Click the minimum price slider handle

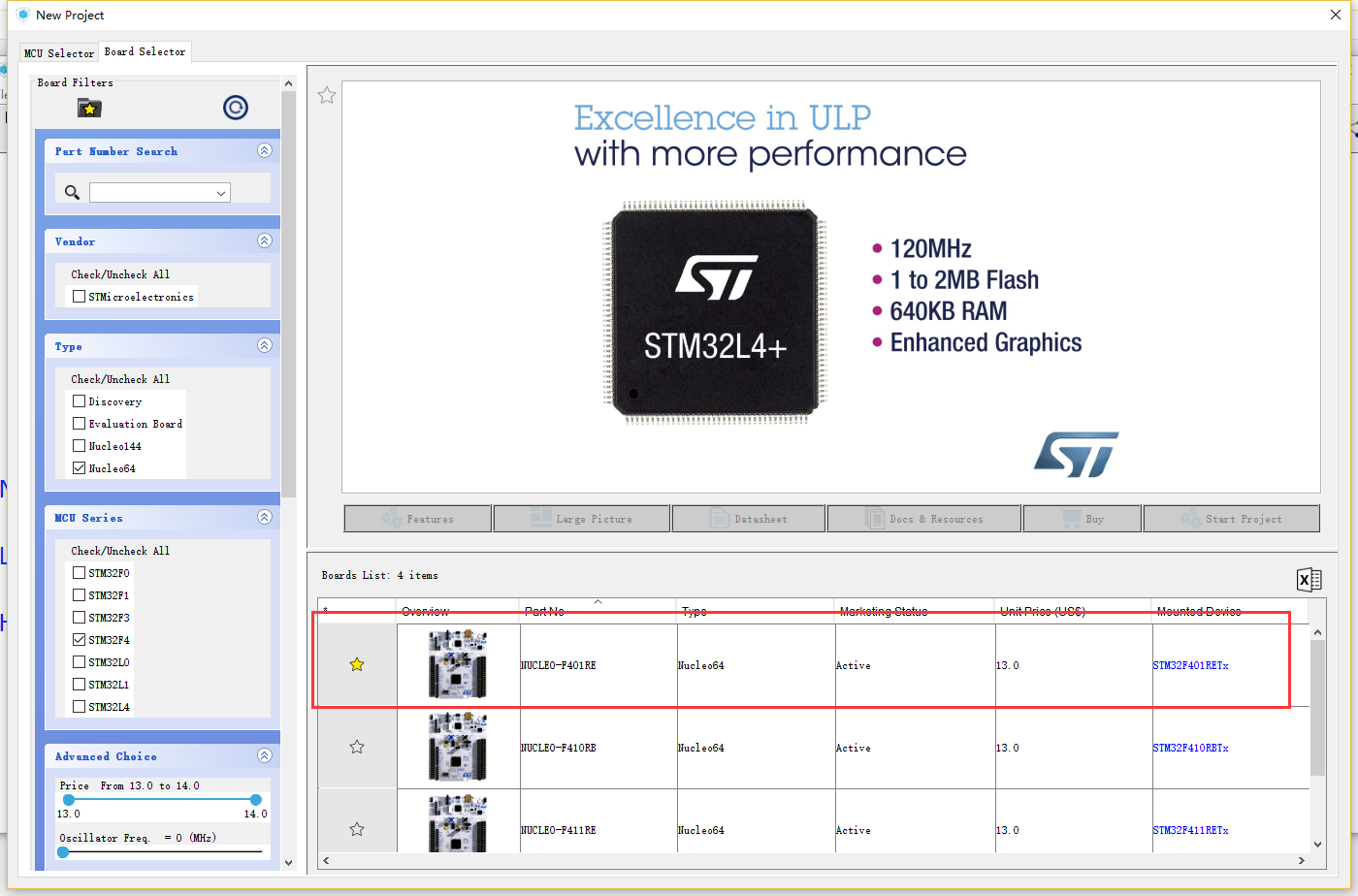click(68, 800)
